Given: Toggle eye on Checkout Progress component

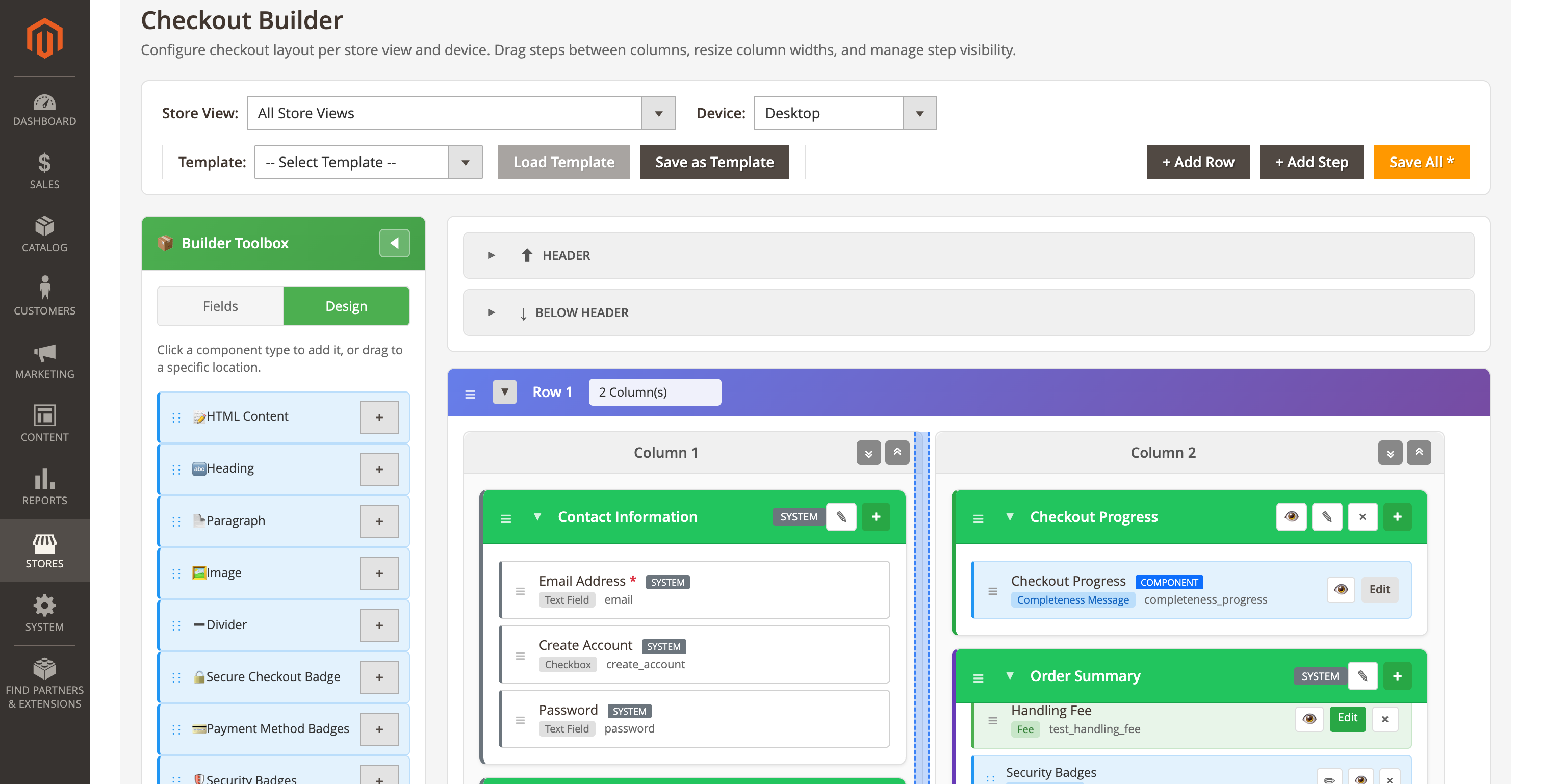Looking at the screenshot, I should point(1340,589).
